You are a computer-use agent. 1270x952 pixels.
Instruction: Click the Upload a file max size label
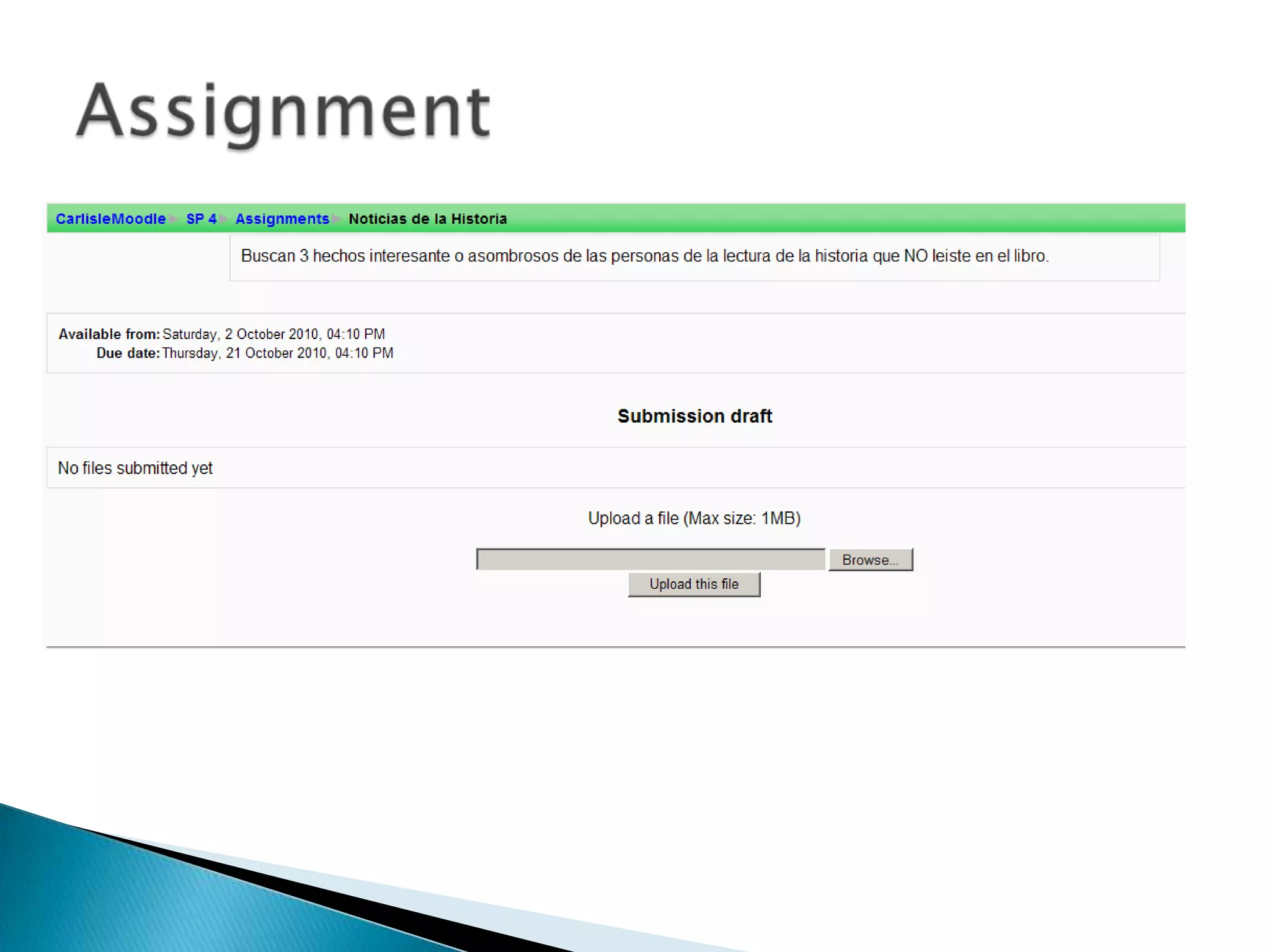pos(694,518)
